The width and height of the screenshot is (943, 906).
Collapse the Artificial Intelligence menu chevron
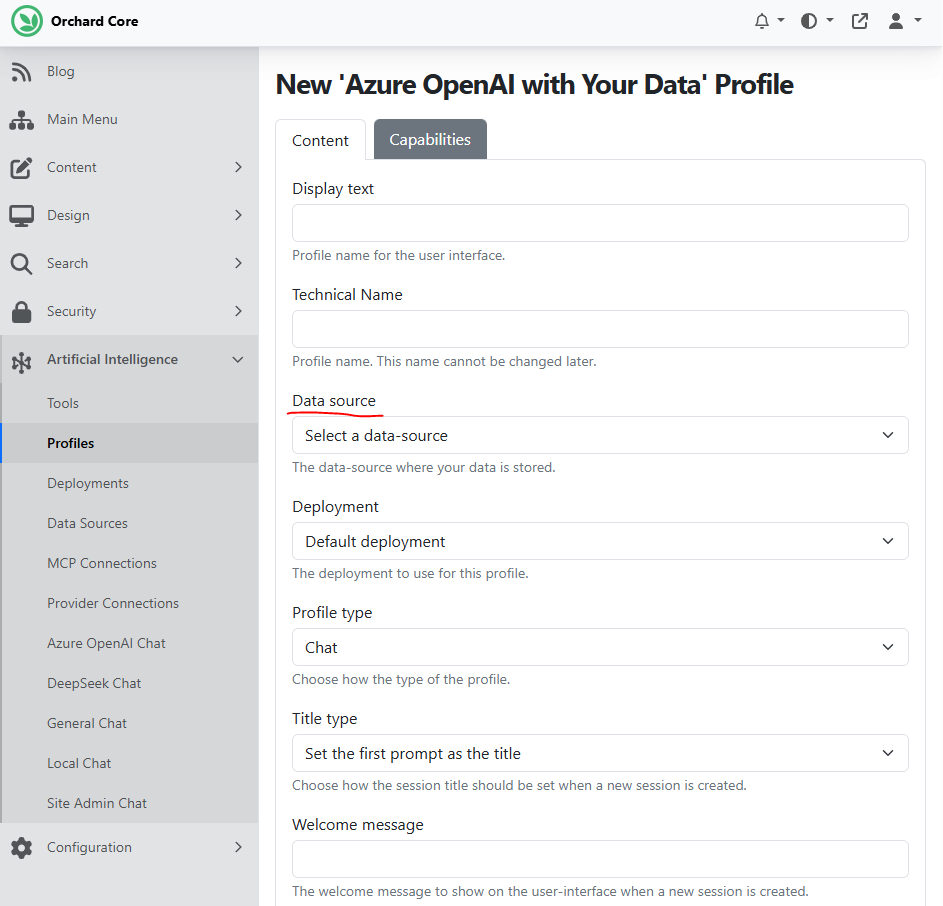238,360
